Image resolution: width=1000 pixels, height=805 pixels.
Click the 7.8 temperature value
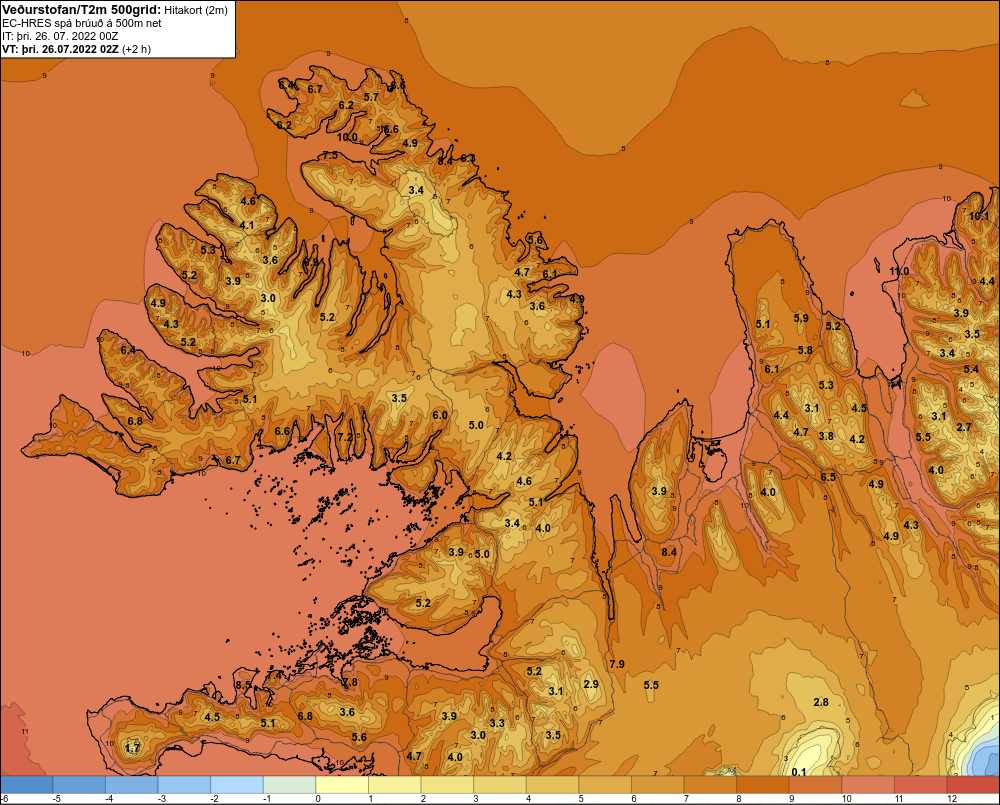pos(350,682)
